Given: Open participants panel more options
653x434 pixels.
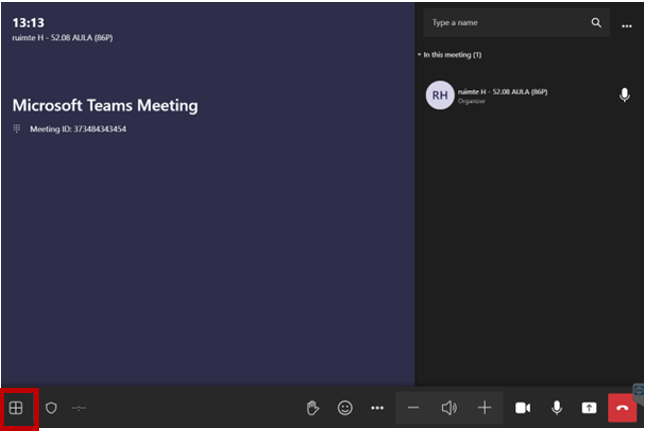Looking at the screenshot, I should (627, 26).
